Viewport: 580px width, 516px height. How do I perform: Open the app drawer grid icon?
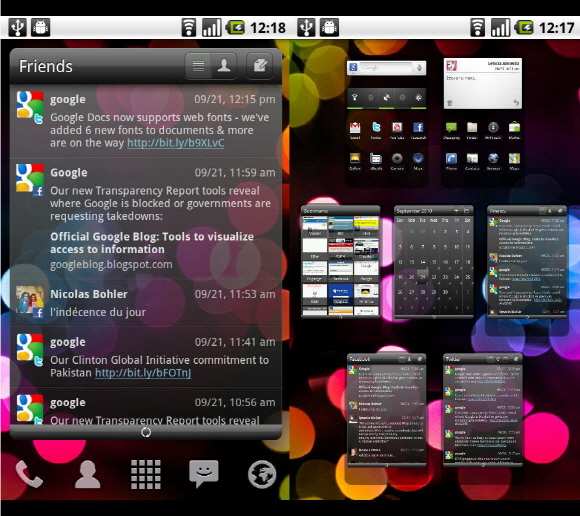146,475
